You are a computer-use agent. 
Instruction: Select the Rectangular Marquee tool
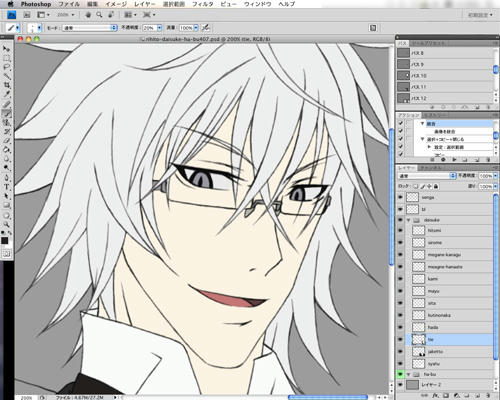(x=6, y=58)
